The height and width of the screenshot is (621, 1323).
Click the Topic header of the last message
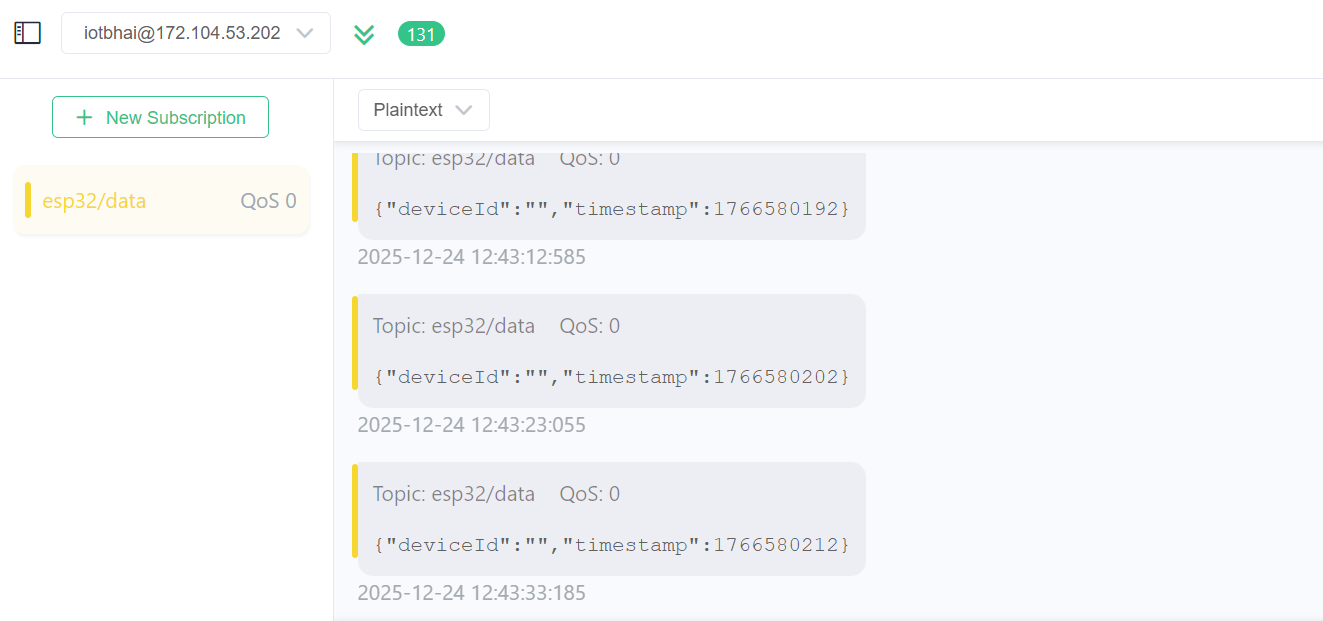click(453, 494)
